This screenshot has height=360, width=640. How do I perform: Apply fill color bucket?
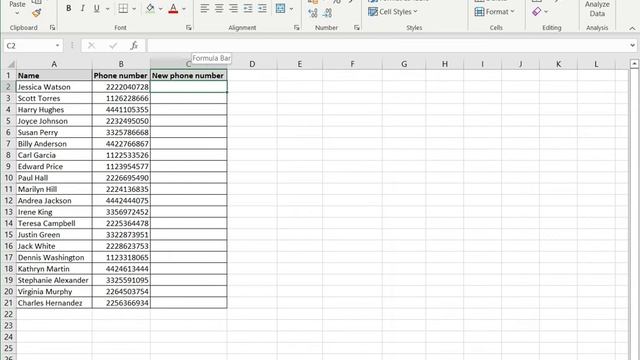(150, 8)
